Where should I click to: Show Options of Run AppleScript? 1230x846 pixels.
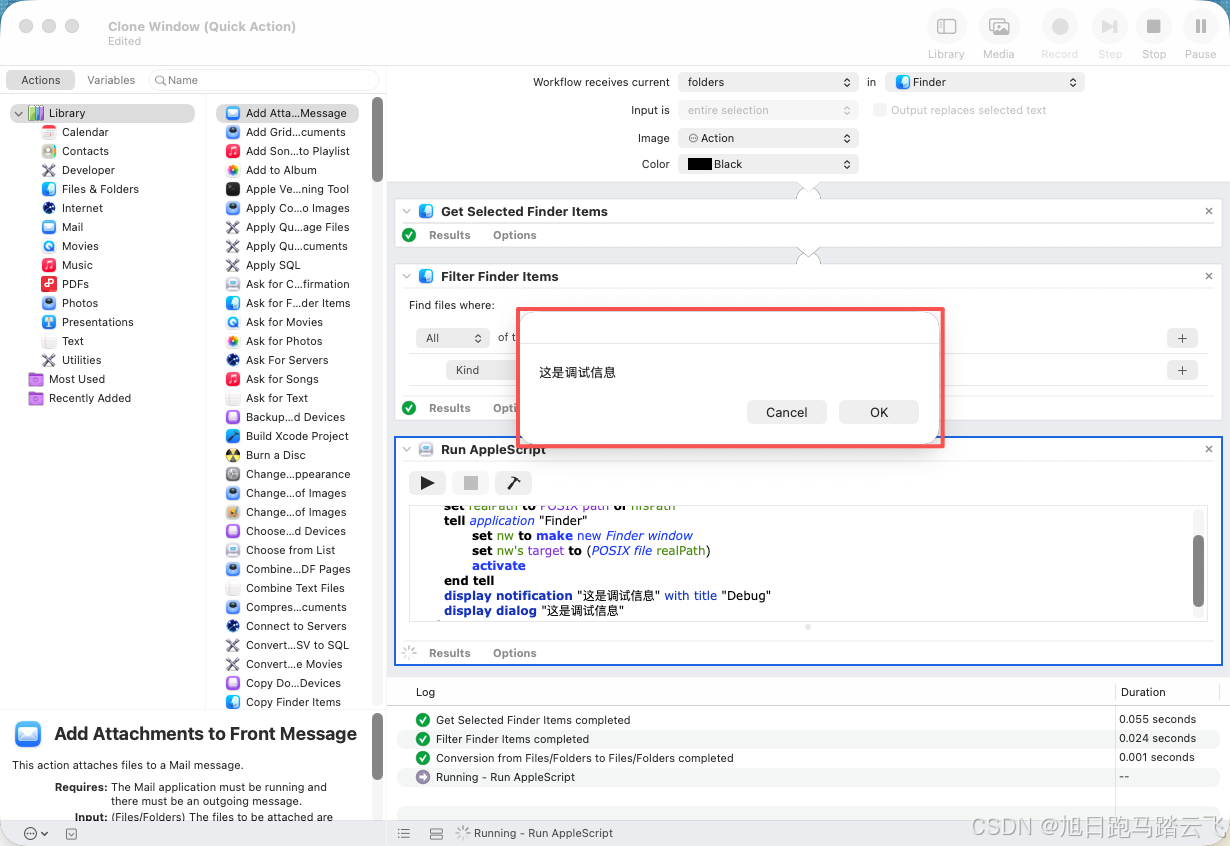coord(515,653)
